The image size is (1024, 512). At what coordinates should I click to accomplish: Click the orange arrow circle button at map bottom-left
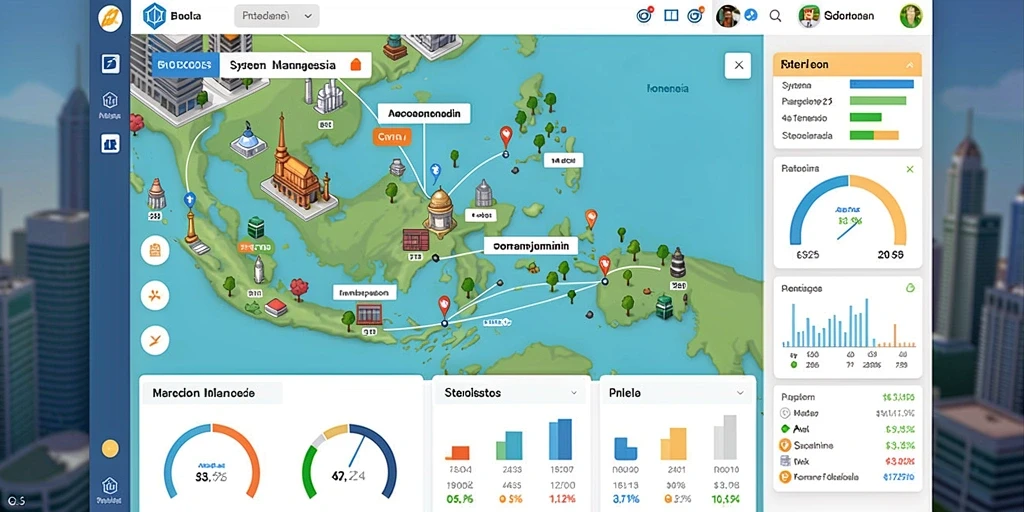[155, 340]
